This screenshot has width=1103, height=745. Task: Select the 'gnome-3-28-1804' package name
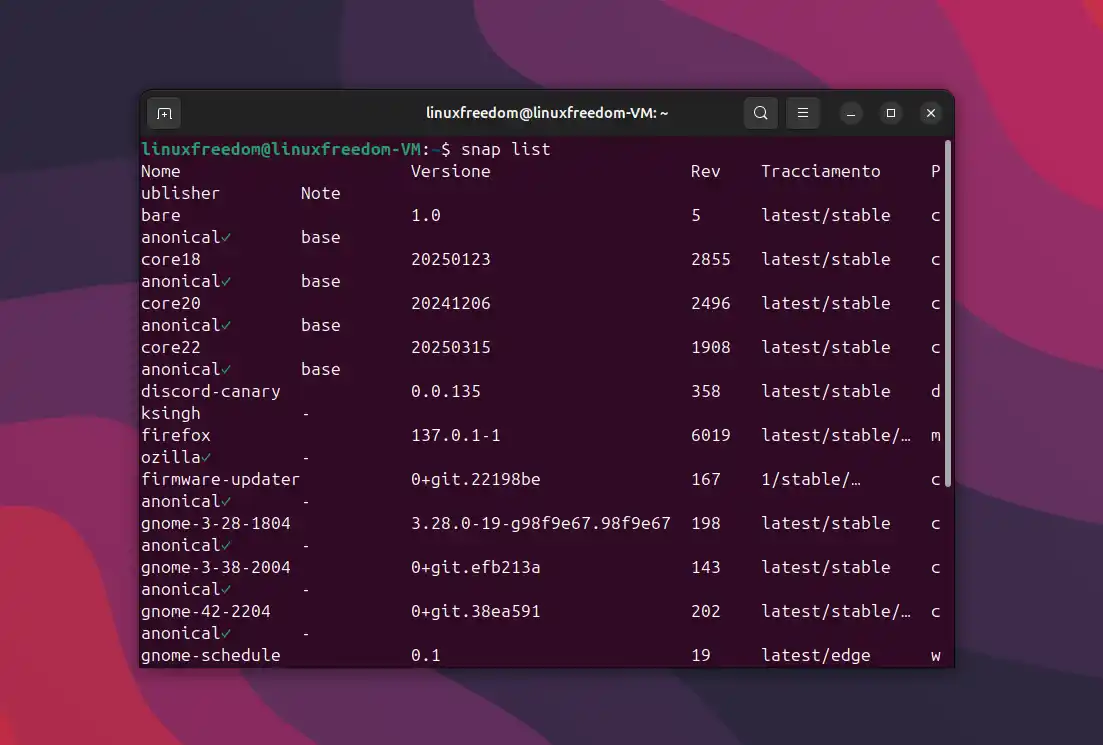coord(215,523)
